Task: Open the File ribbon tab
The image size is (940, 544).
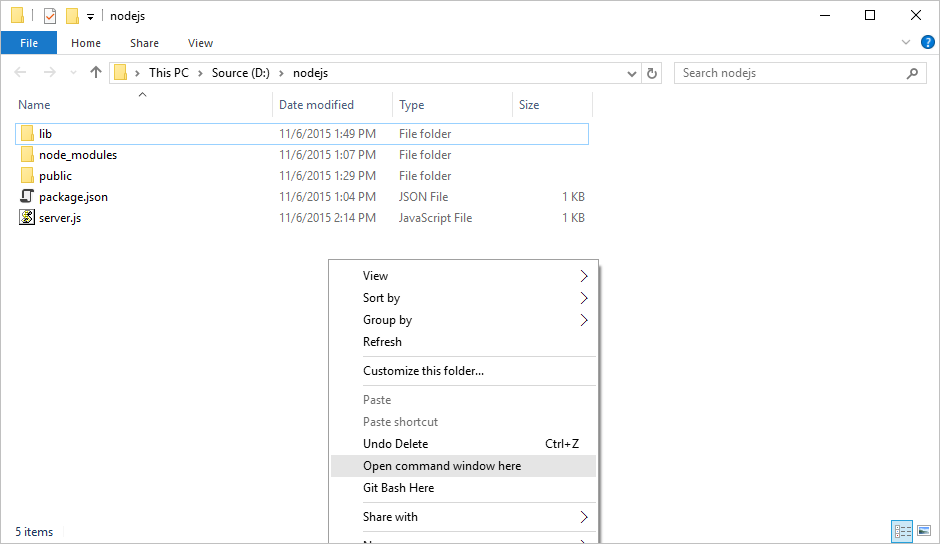Action: (x=29, y=43)
